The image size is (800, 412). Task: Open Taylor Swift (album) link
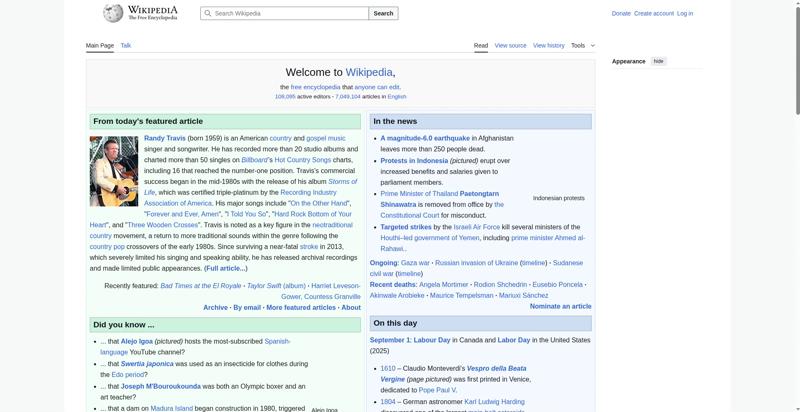pos(276,286)
